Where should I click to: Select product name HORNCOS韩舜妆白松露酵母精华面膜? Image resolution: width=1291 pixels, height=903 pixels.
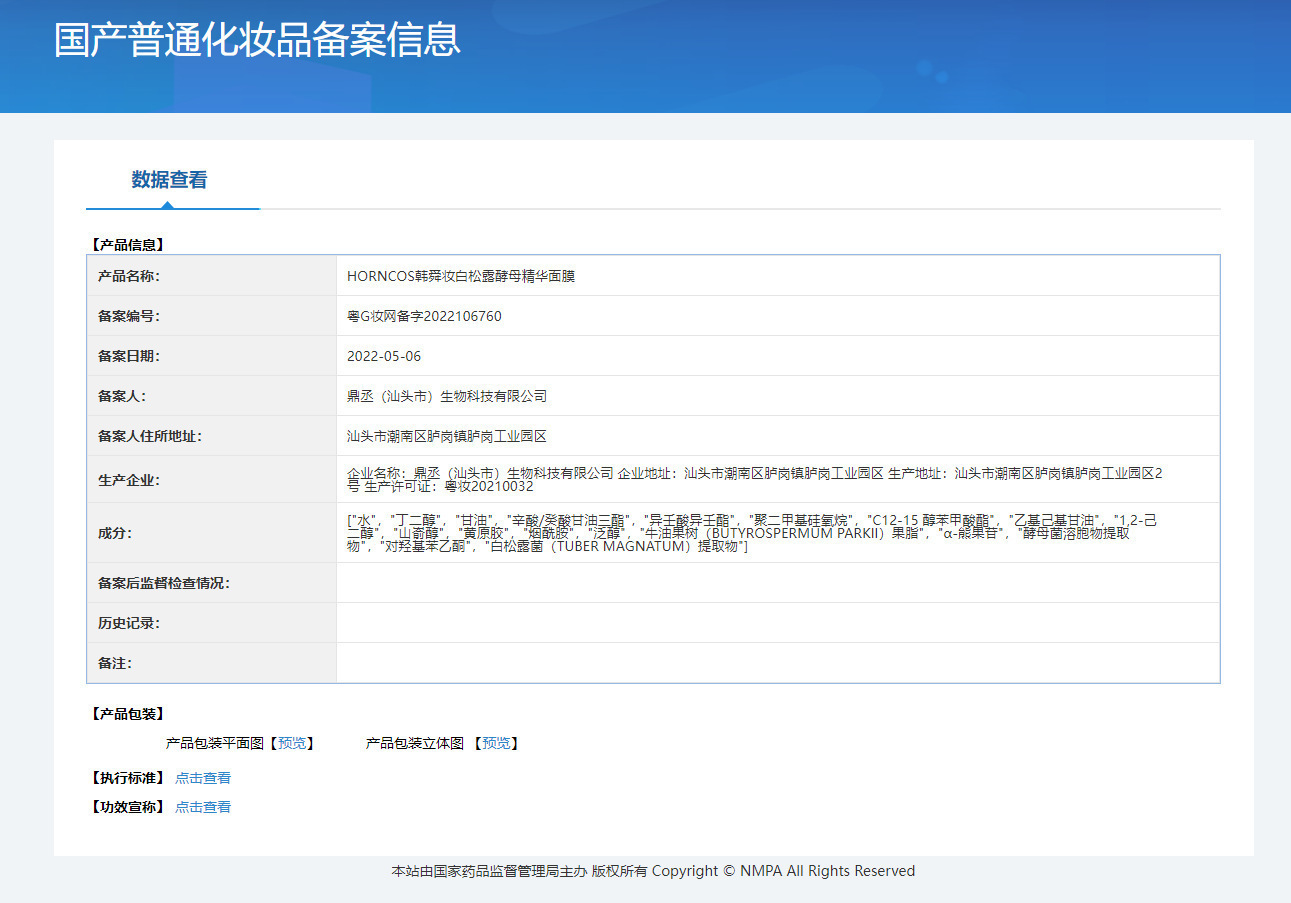[x=461, y=276]
